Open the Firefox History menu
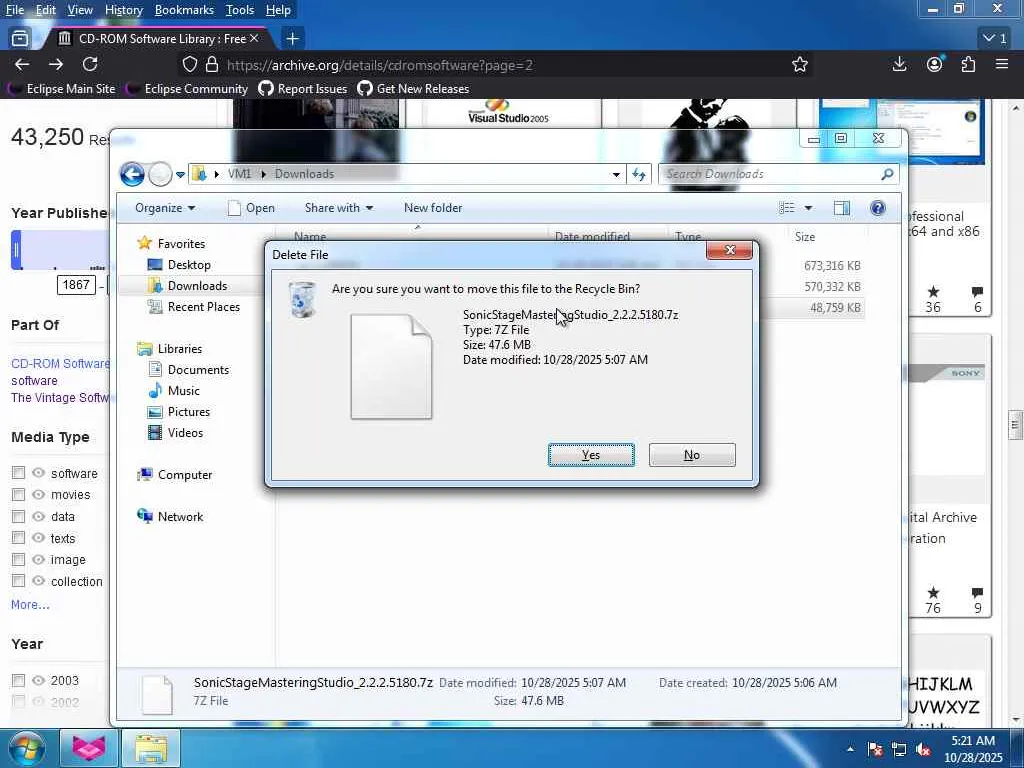This screenshot has width=1024, height=768. [123, 10]
